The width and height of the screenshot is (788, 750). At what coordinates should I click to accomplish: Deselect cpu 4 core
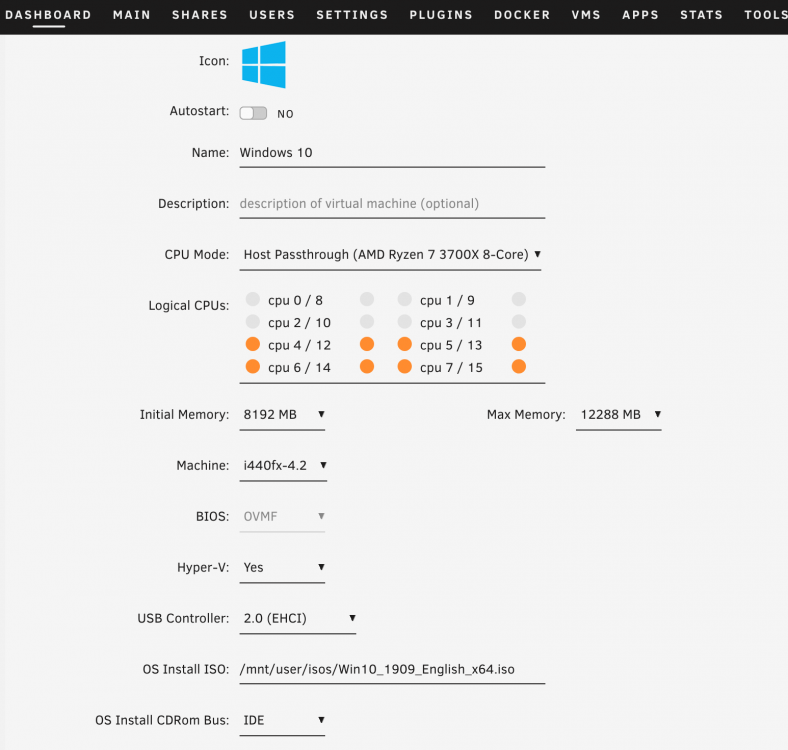[253, 344]
